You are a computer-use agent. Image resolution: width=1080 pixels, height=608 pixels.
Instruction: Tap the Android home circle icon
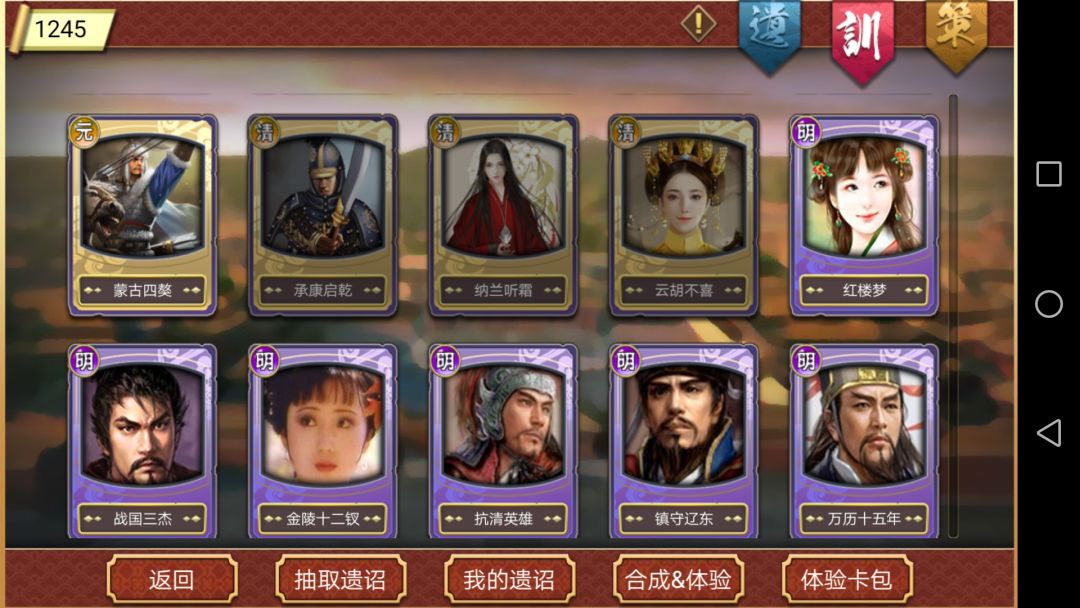click(1048, 304)
